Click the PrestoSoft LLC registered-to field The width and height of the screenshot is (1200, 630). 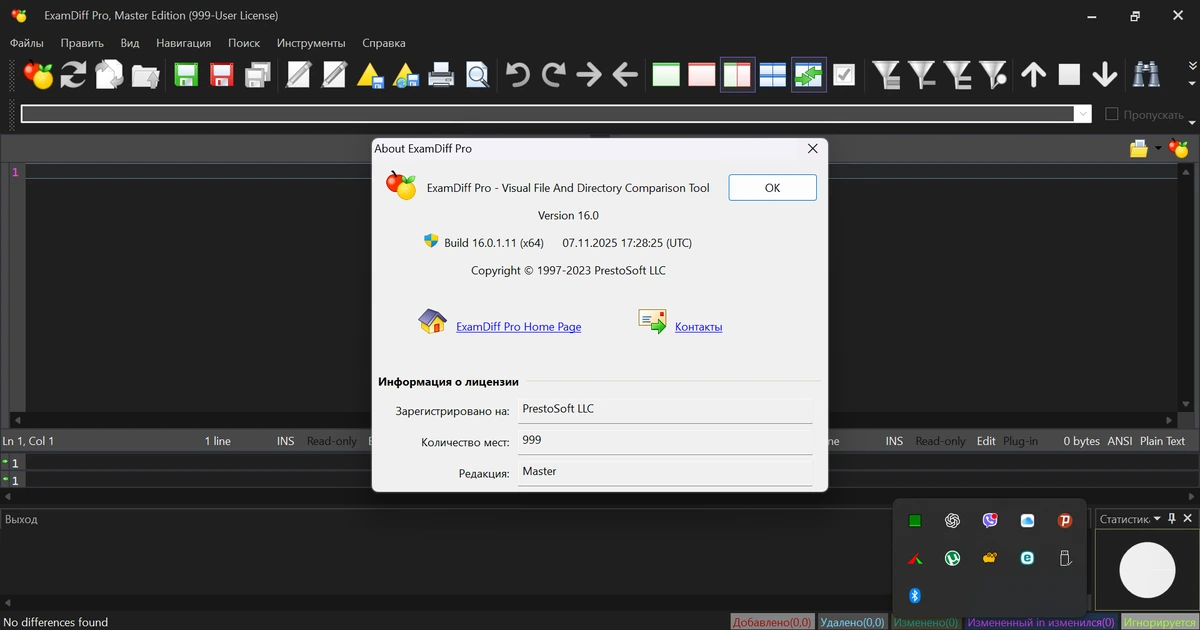[665, 409]
